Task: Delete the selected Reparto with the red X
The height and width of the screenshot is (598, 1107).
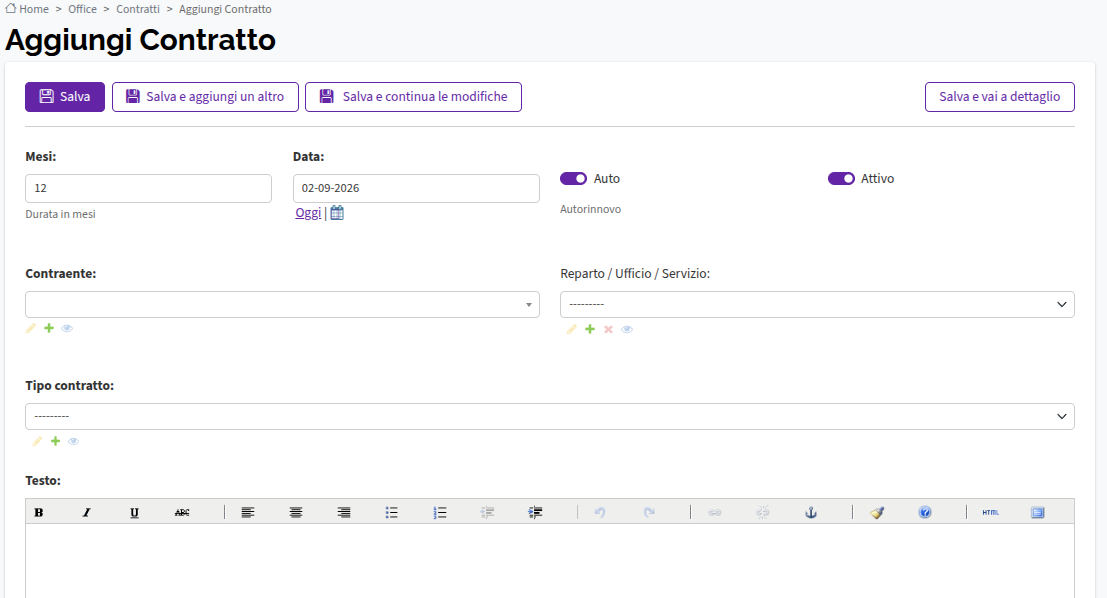Action: pyautogui.click(x=609, y=329)
